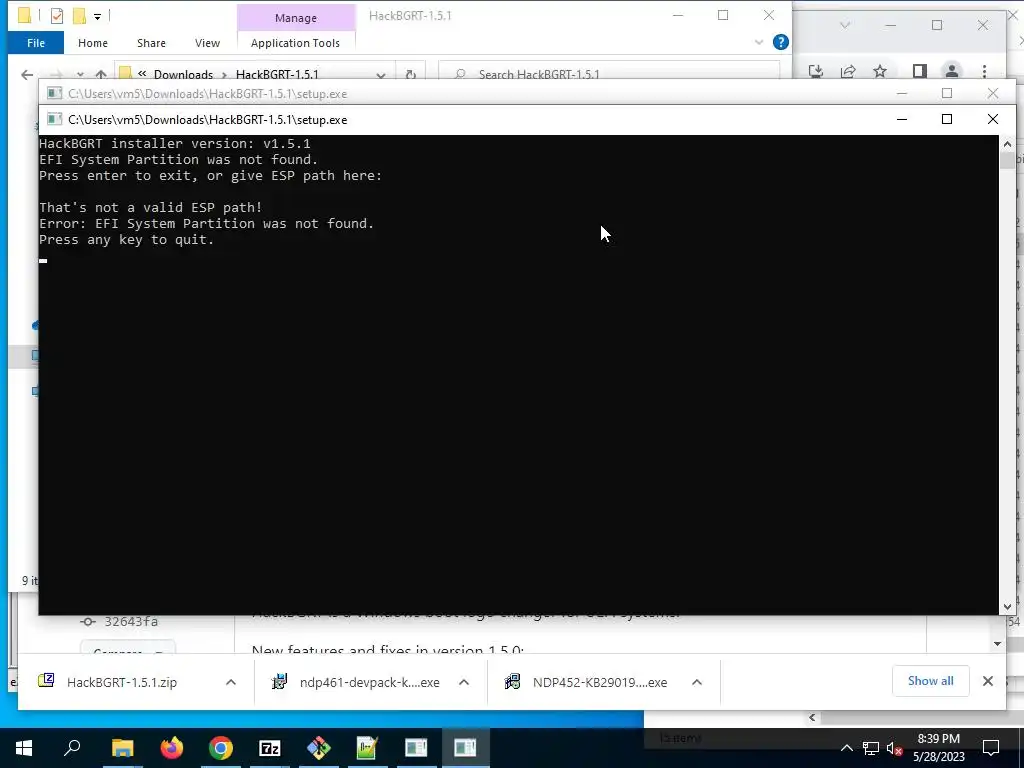This screenshot has height=768, width=1024.
Task: Open Chrome's three-dot menu
Action: [984, 71]
